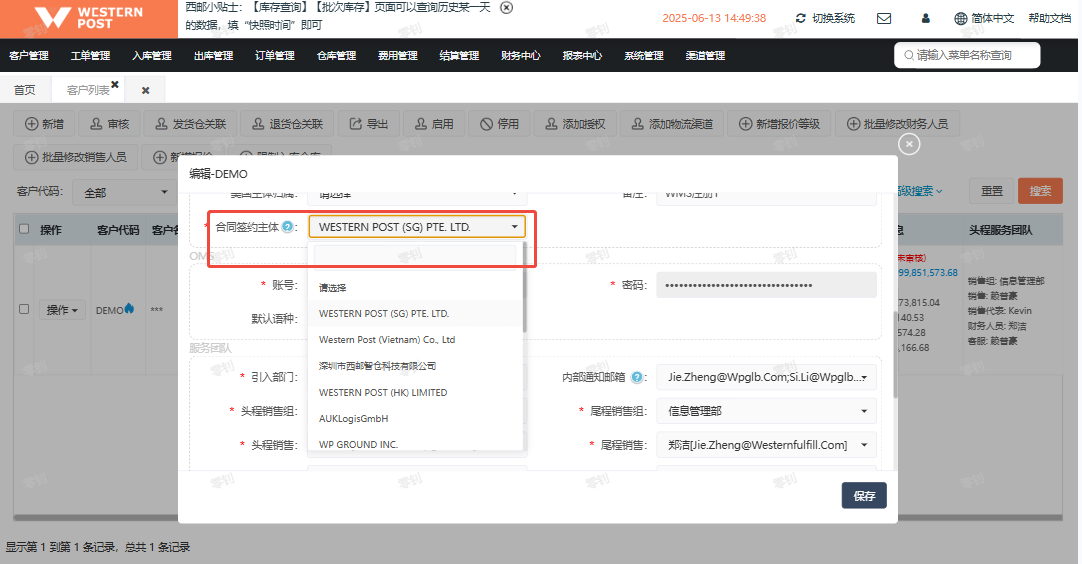Click the 重置 reset button
Image resolution: width=1082 pixels, height=564 pixels.
992,191
